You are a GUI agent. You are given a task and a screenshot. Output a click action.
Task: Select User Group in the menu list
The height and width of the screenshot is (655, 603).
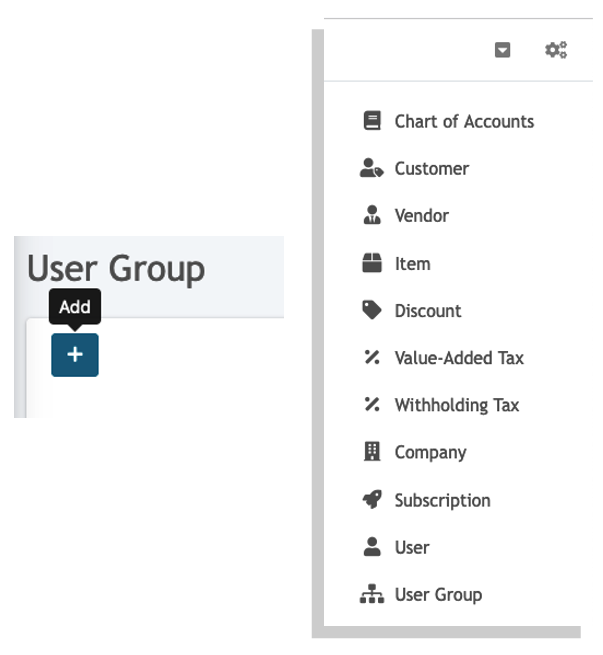[x=438, y=595]
